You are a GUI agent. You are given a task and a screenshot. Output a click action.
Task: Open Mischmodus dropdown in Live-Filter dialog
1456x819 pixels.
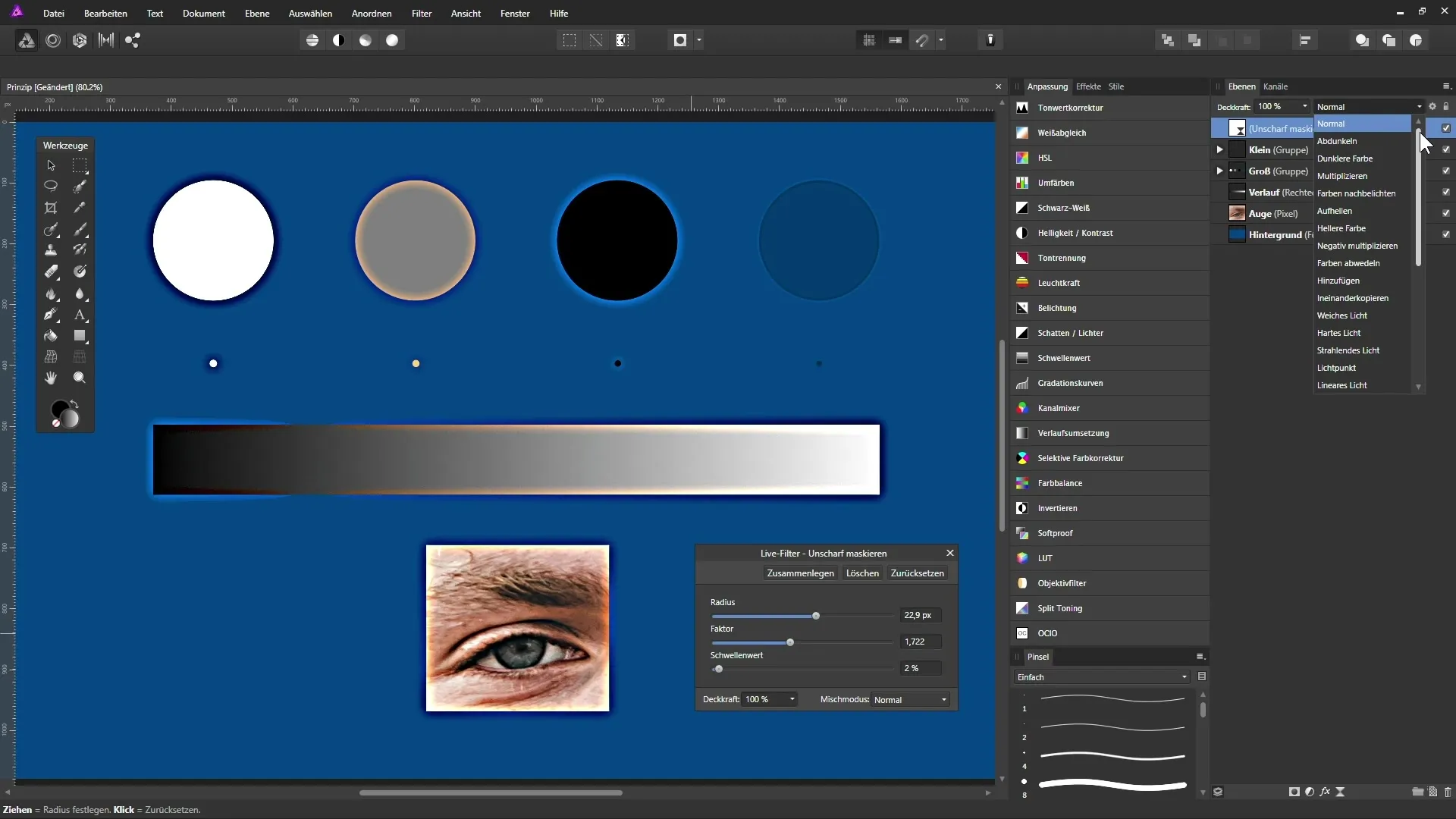911,700
